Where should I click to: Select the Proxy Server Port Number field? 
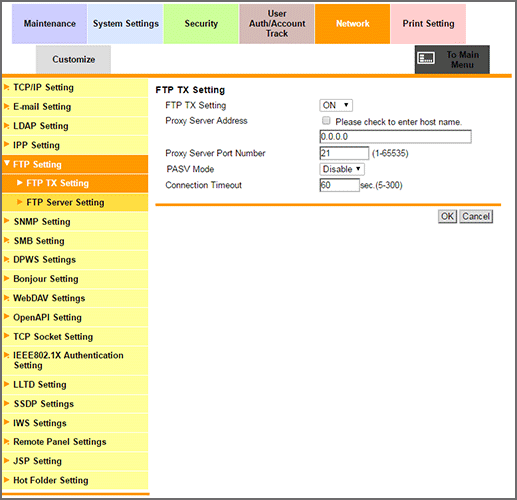point(344,153)
